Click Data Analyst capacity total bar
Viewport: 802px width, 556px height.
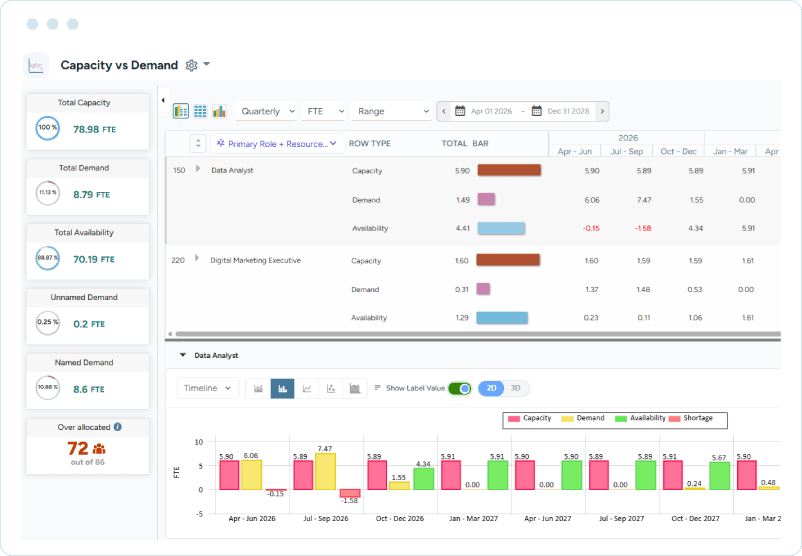pos(509,170)
